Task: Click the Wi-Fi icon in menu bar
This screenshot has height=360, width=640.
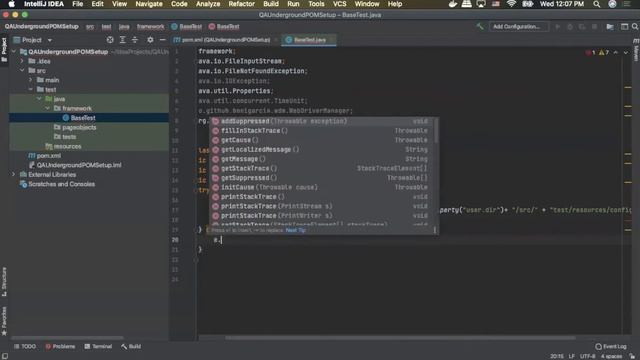Action: tap(511, 4)
